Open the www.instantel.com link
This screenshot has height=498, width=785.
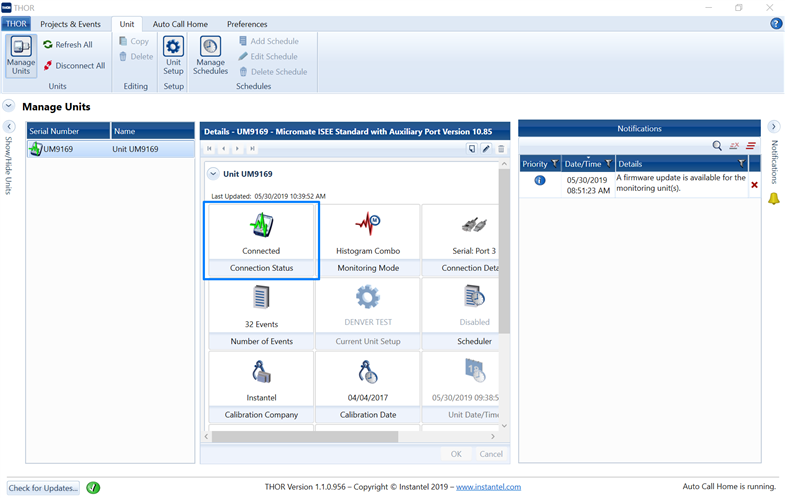[x=488, y=487]
